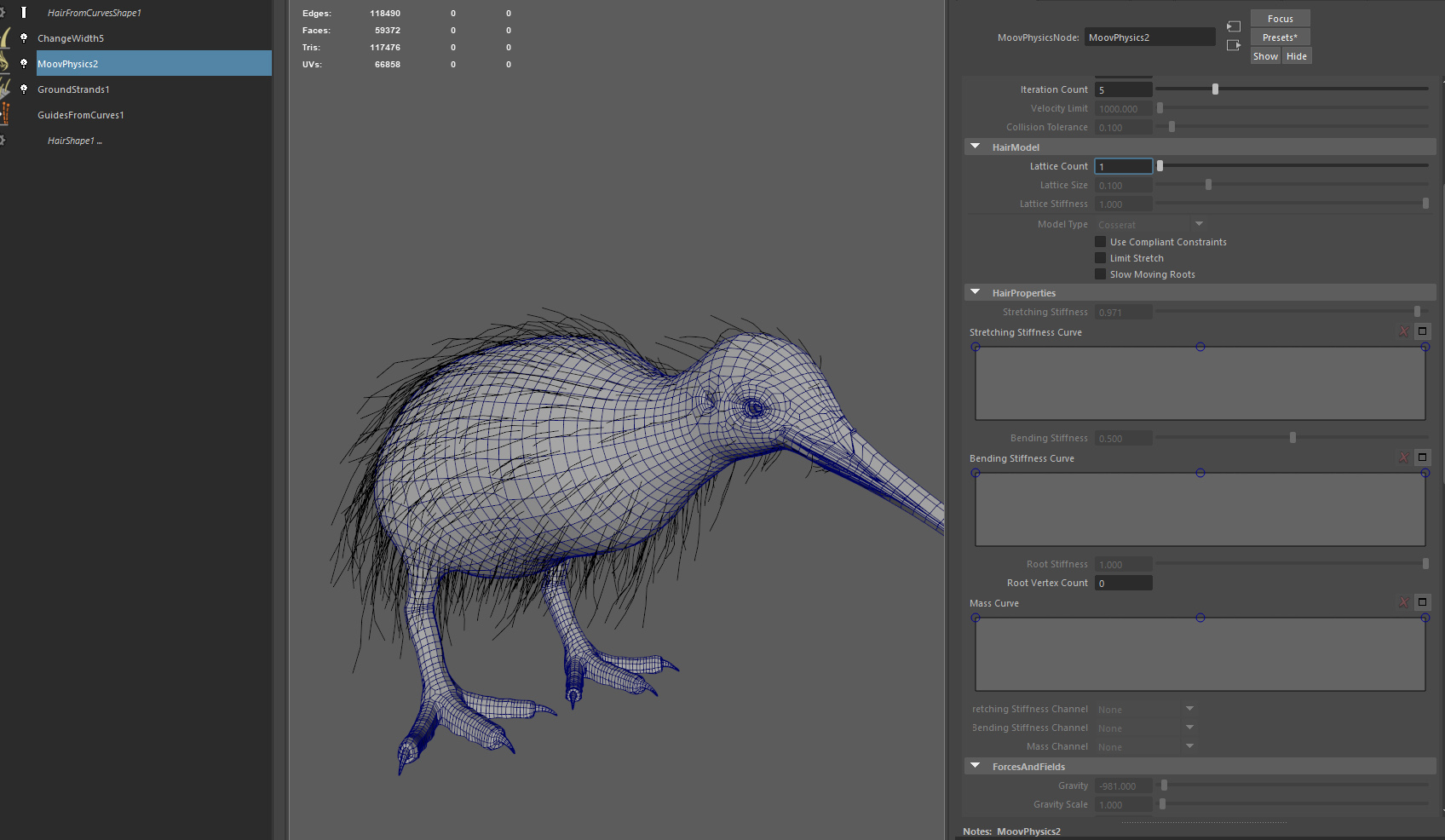Check the Limit Stretch option
Screen dimensions: 1445x840
[1100, 258]
